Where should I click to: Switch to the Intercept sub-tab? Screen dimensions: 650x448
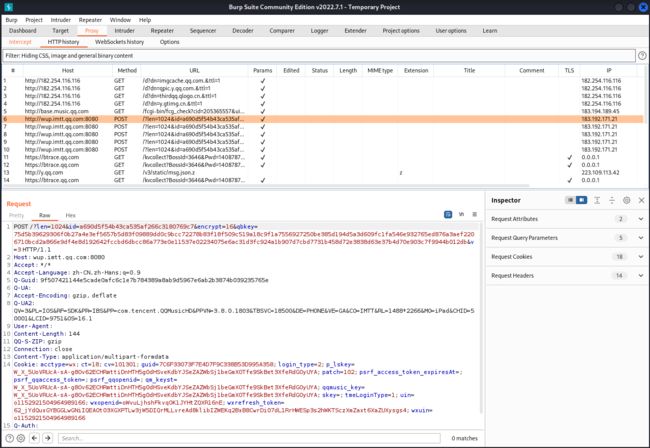click(x=20, y=42)
